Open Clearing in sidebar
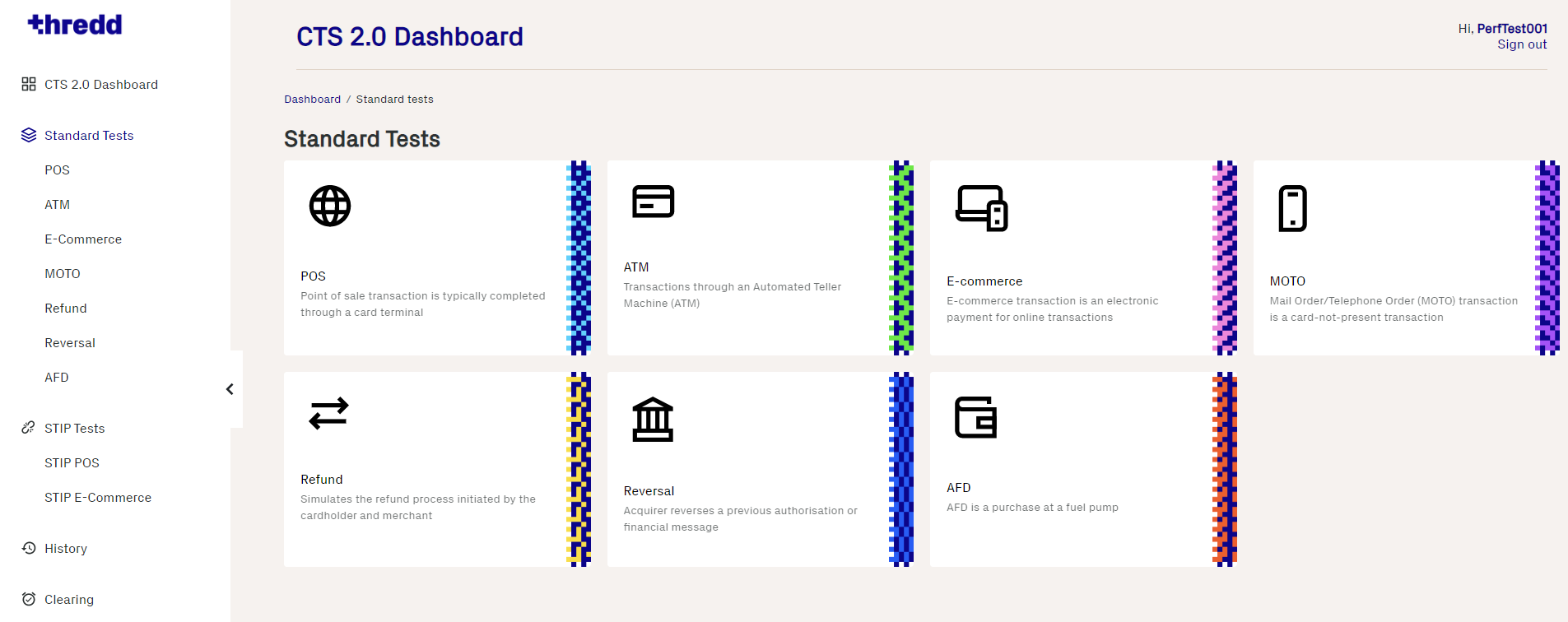This screenshot has width=1568, height=622. tap(69, 599)
